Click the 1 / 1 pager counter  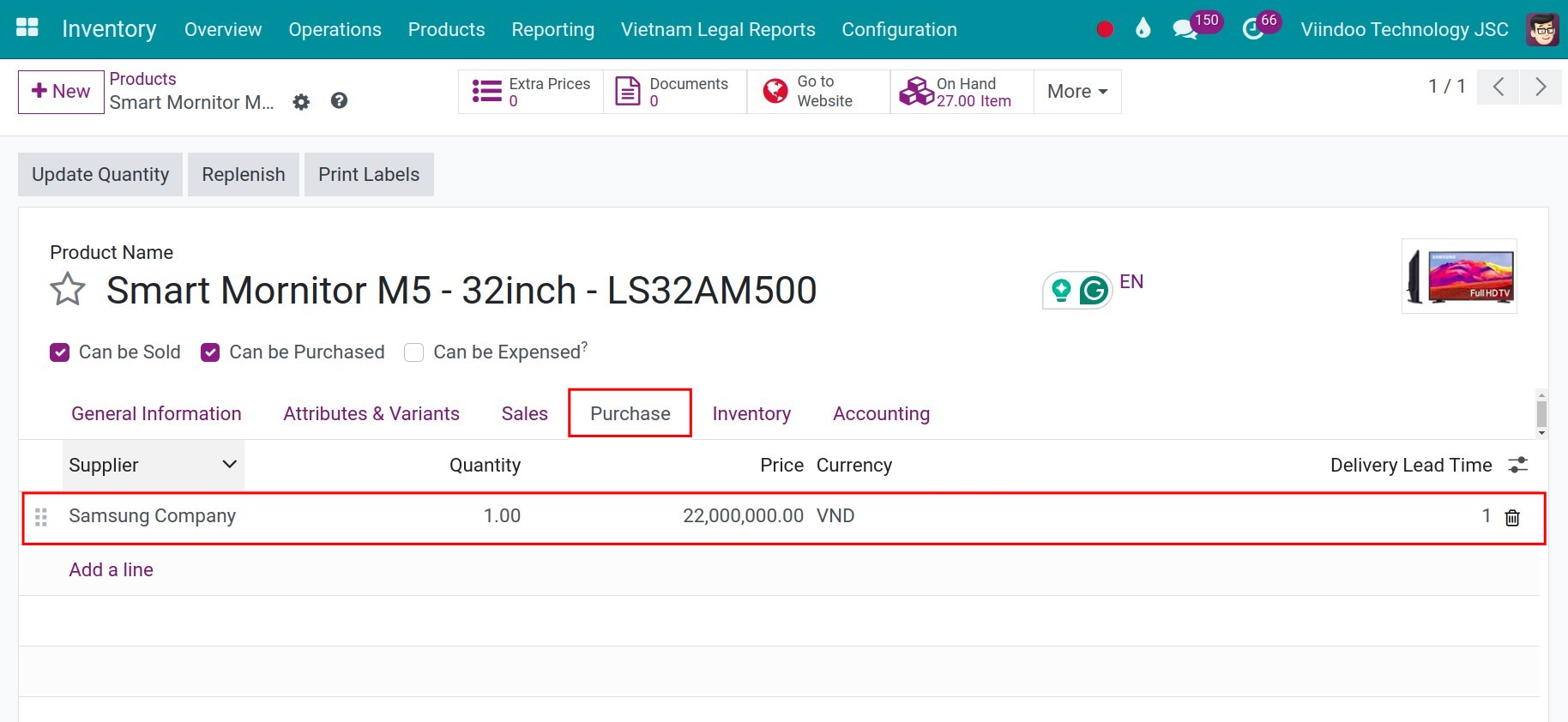[1446, 86]
